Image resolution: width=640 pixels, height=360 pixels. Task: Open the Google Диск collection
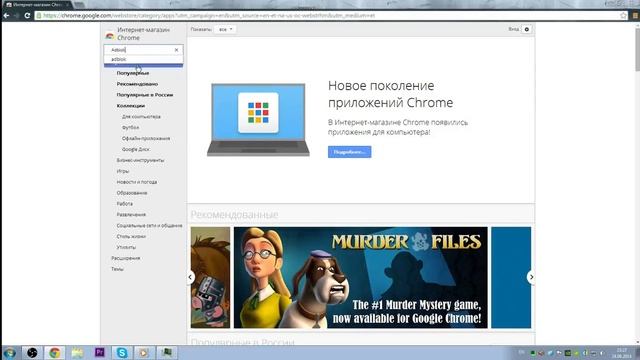[x=136, y=149]
